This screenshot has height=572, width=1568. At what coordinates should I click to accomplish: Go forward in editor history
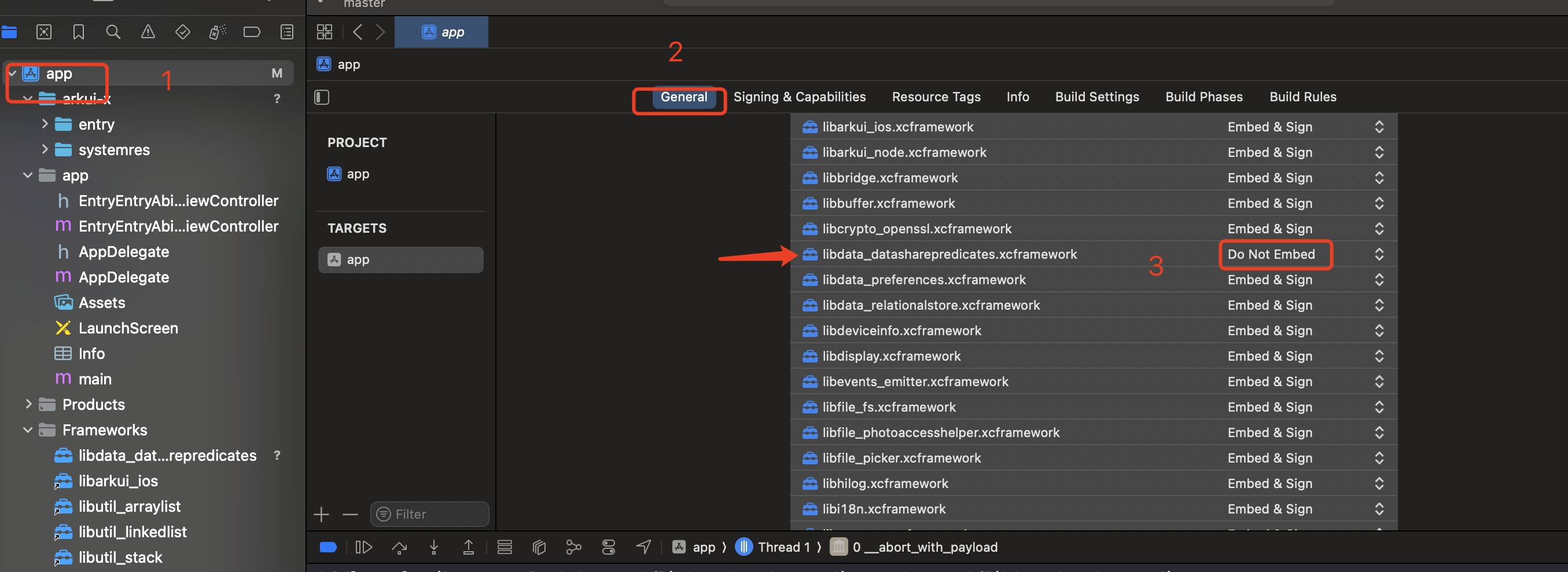pyautogui.click(x=381, y=32)
